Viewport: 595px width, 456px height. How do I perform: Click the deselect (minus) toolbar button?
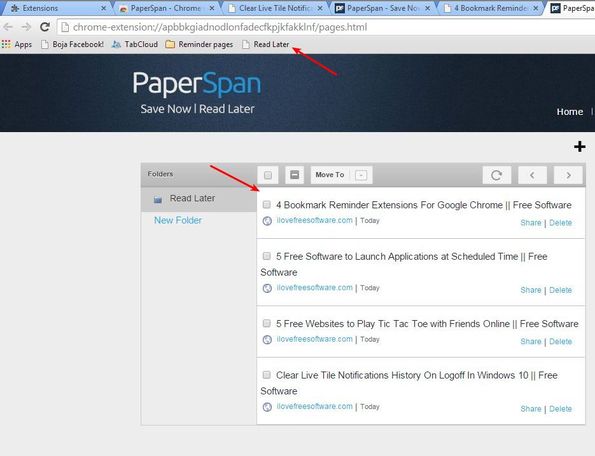point(294,175)
